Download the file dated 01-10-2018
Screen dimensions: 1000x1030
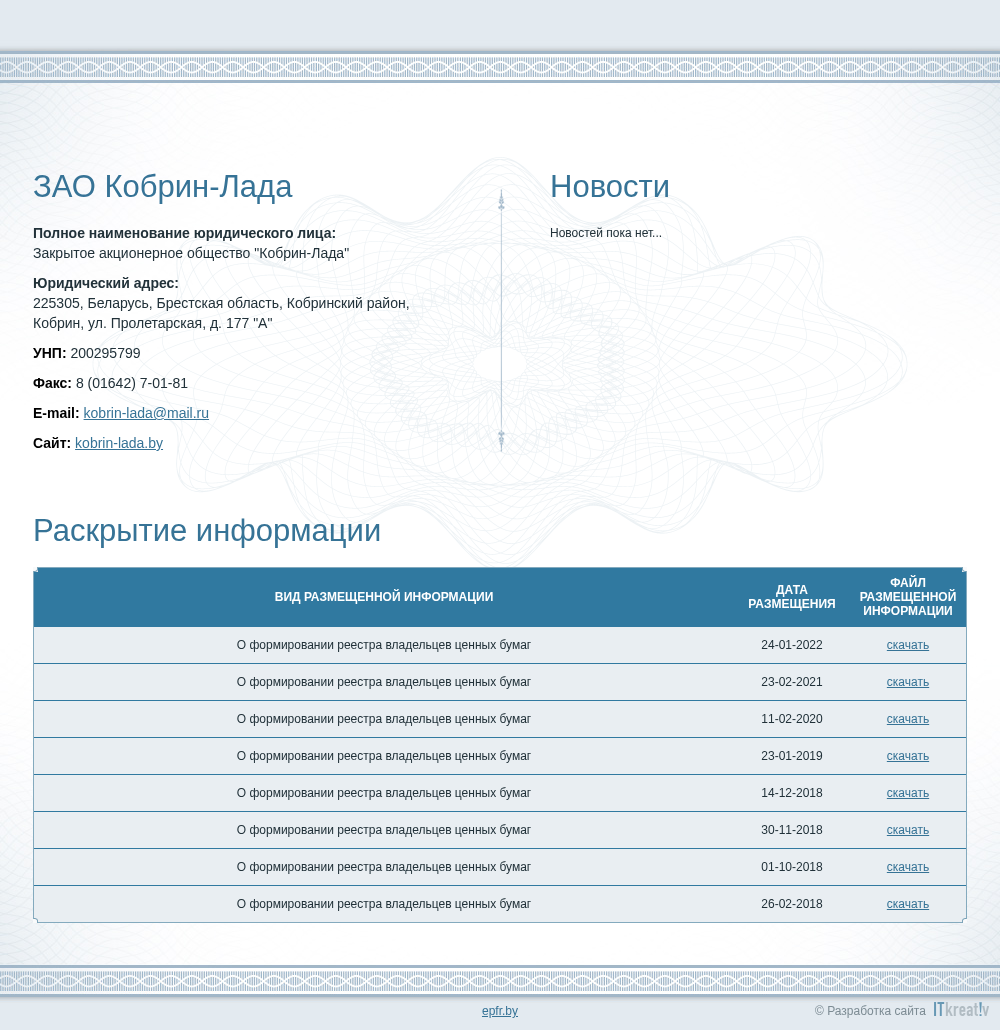point(907,867)
